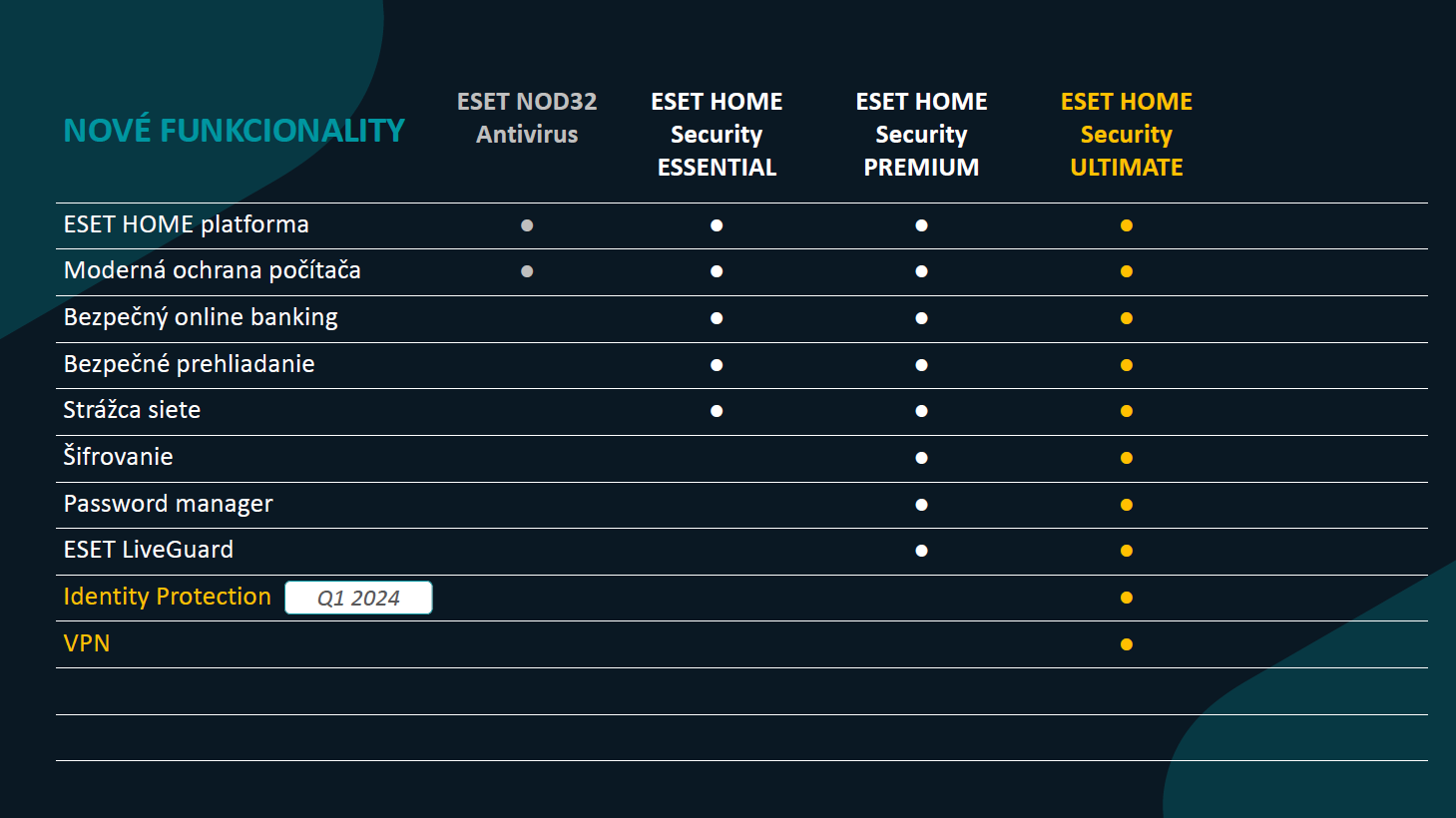Click ESSENTIAL dot in Bezpečný online banking row
1456x818 pixels.
[717, 318]
